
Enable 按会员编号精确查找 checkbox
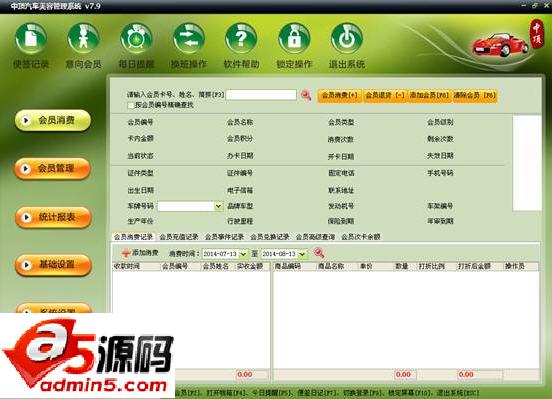131,105
